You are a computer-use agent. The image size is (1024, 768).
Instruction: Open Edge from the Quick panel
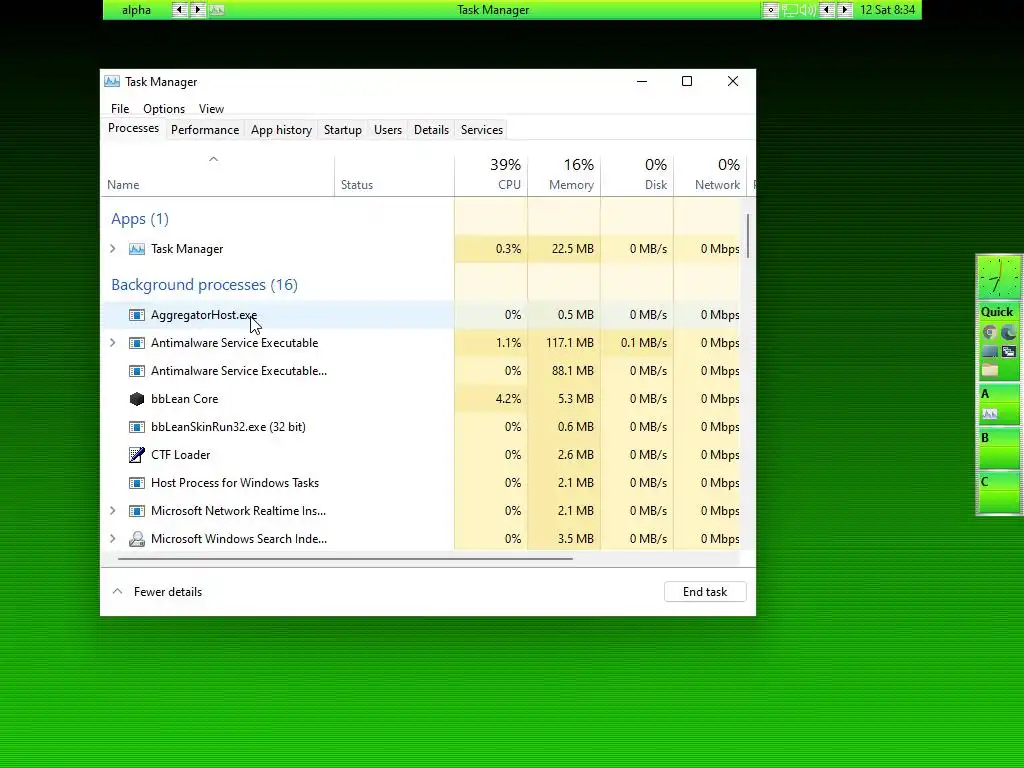pos(1008,332)
